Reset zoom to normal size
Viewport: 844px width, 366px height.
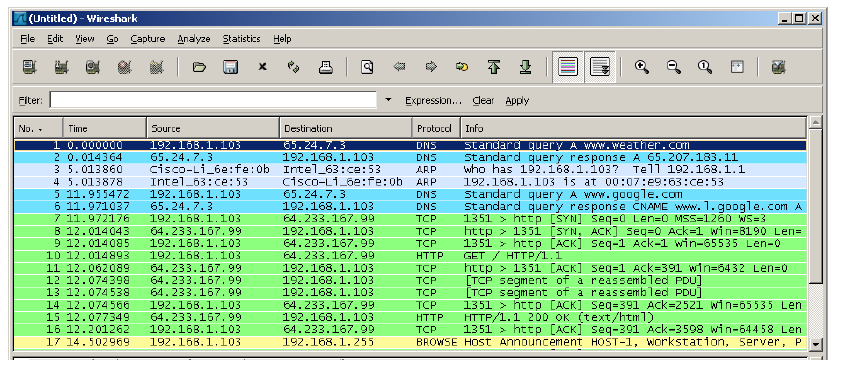point(705,67)
